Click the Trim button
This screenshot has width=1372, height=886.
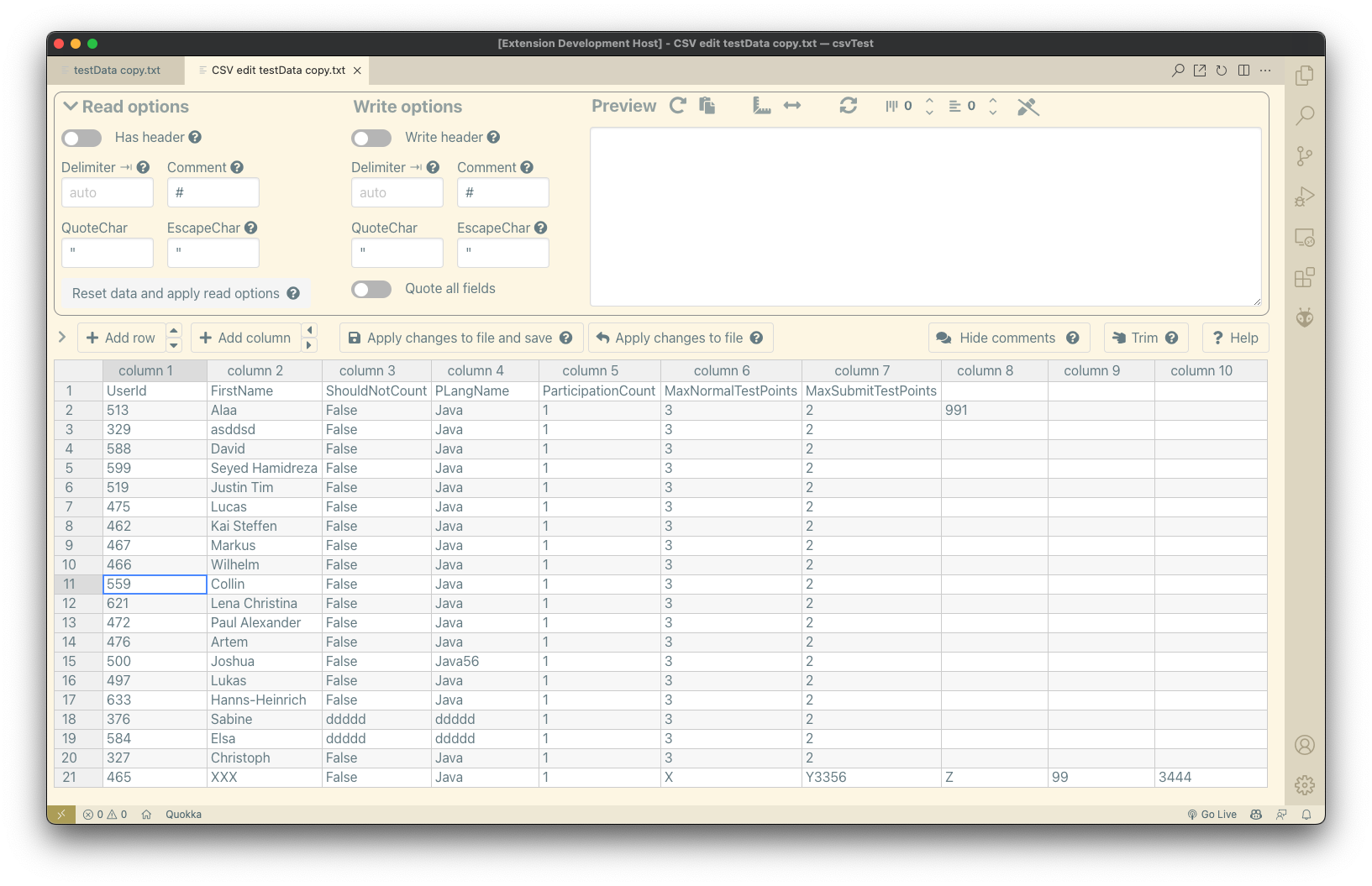(1144, 338)
